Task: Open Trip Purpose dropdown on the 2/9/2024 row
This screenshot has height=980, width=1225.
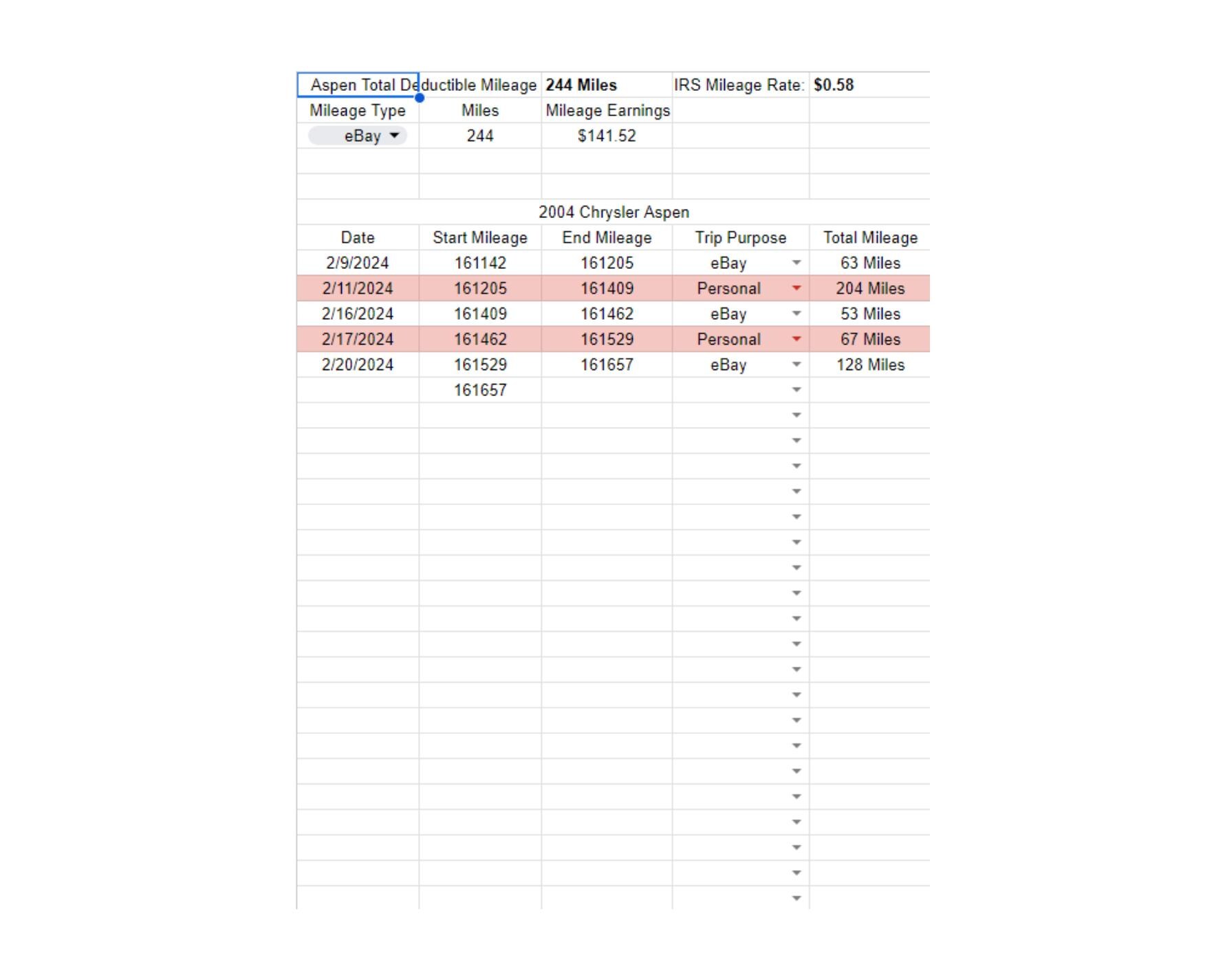Action: tap(796, 263)
